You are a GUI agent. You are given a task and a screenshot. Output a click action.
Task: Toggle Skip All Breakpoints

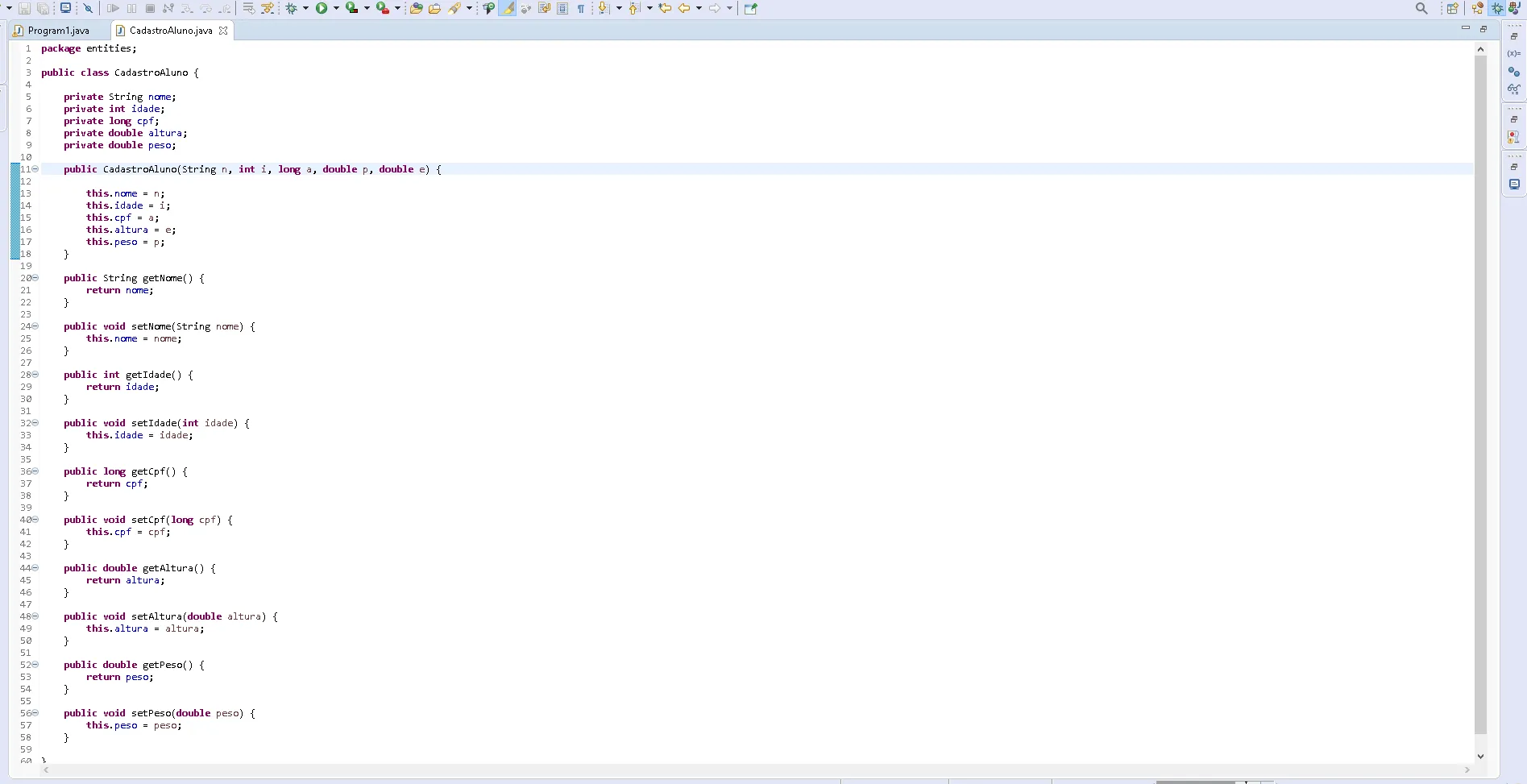click(x=88, y=9)
